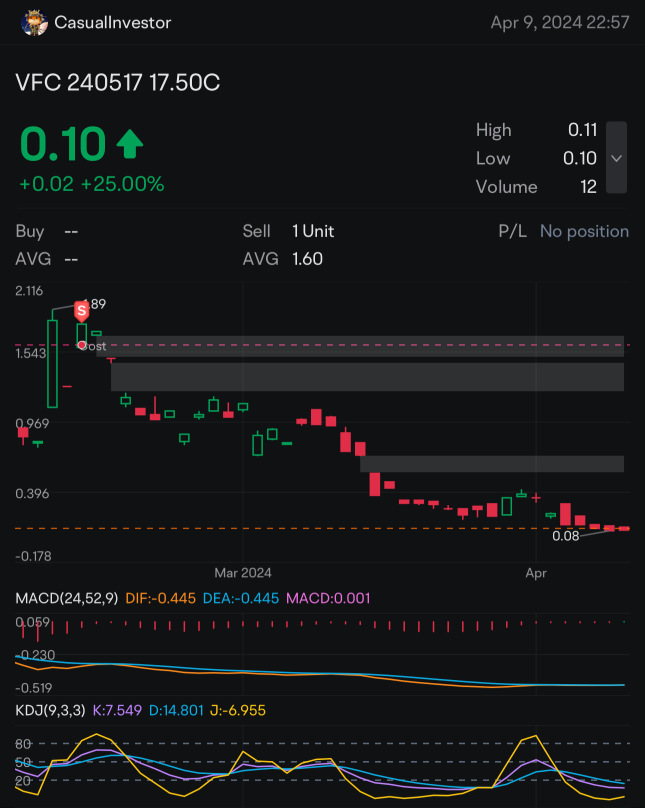Open VFC 240517 17.50C option title
Screen dimensions: 645x808
click(118, 82)
